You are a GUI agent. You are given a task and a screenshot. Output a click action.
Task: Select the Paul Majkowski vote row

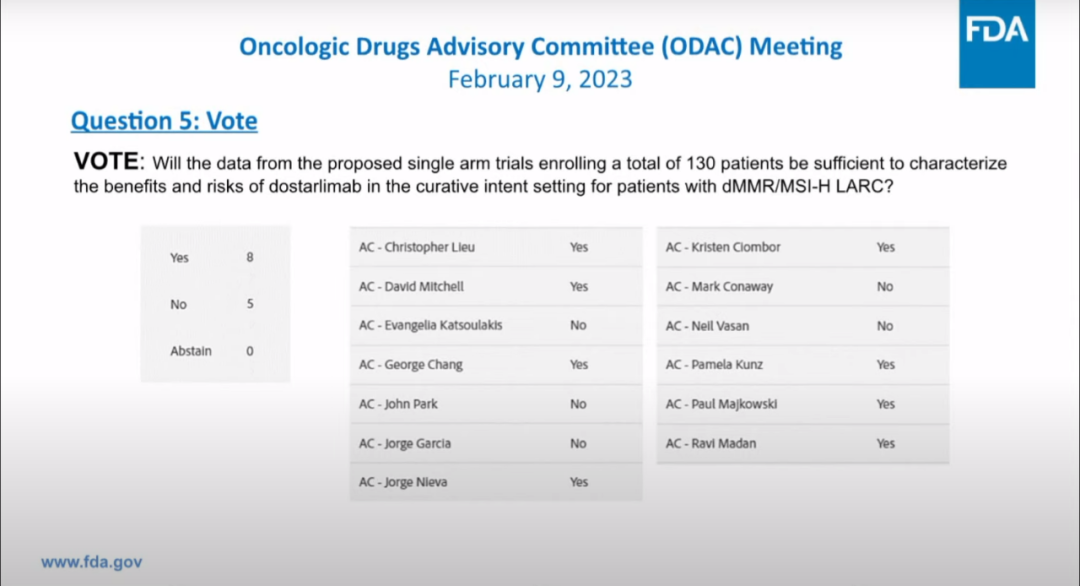(x=802, y=404)
